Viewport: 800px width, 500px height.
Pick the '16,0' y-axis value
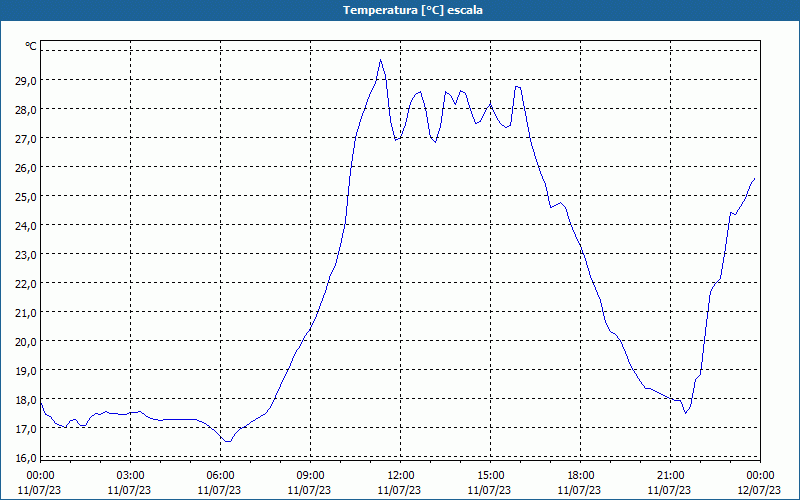point(25,458)
